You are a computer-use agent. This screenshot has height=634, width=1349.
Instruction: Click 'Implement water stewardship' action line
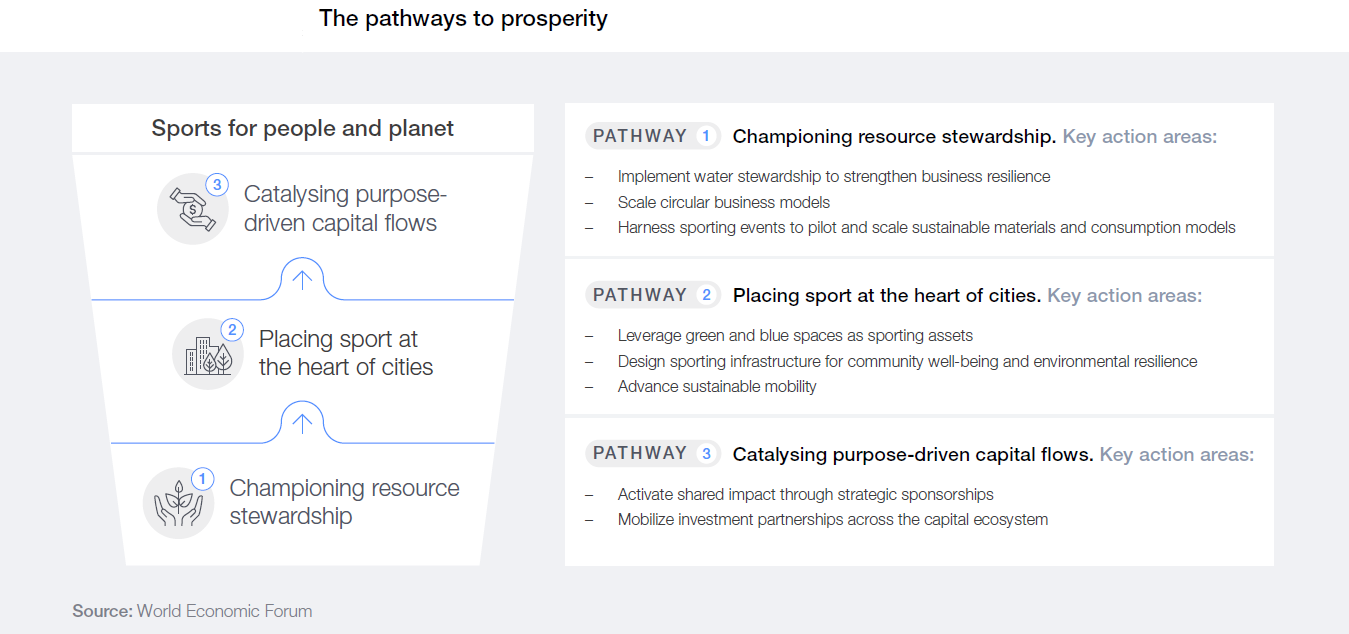tap(834, 176)
